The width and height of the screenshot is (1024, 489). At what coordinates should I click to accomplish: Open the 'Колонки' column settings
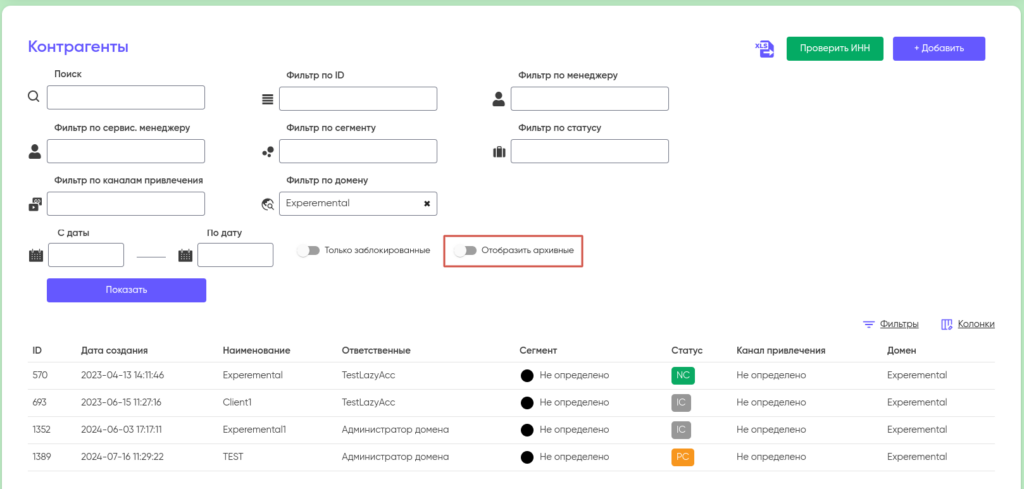pos(975,324)
